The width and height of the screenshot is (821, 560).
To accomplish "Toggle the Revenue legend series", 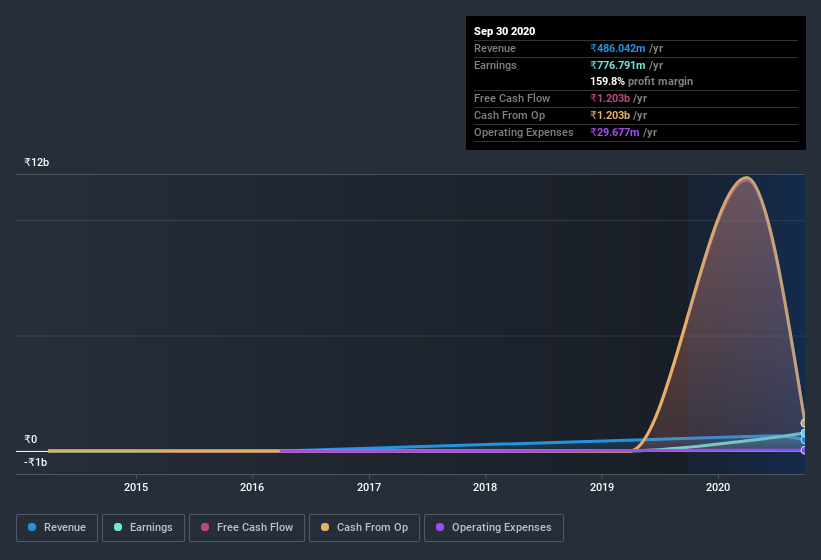I will pos(57,527).
